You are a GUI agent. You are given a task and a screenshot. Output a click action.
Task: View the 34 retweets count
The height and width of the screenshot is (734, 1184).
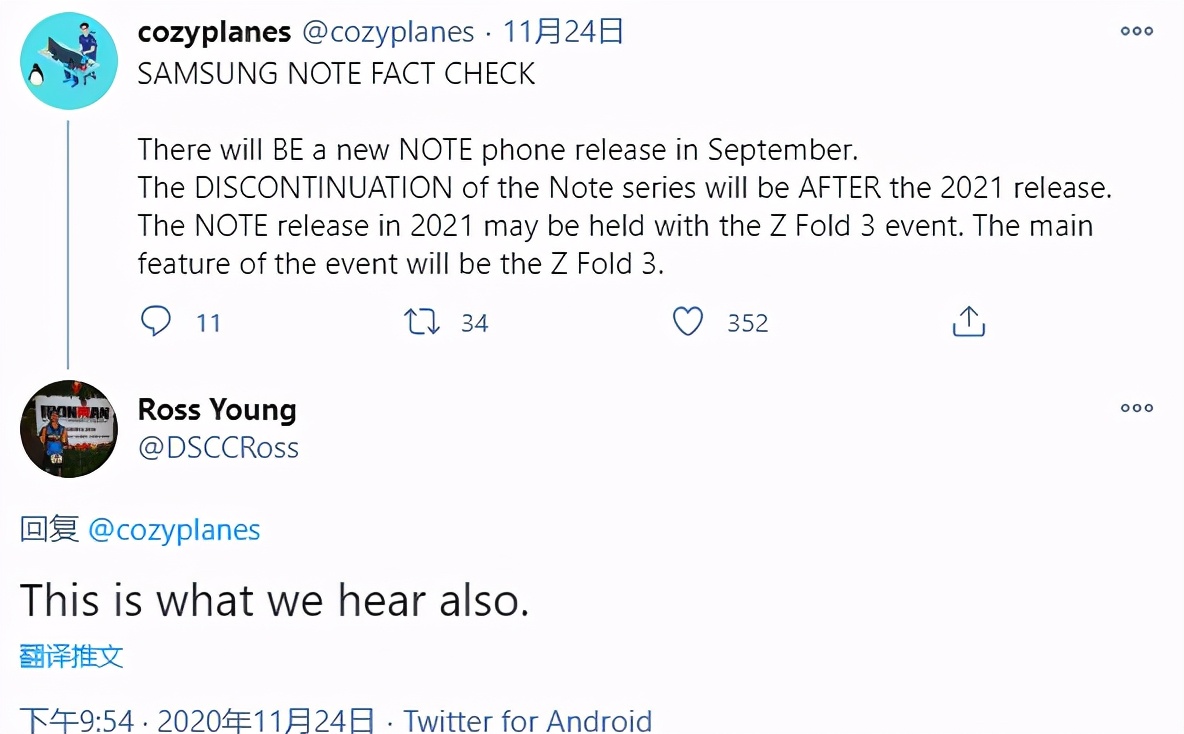click(475, 323)
